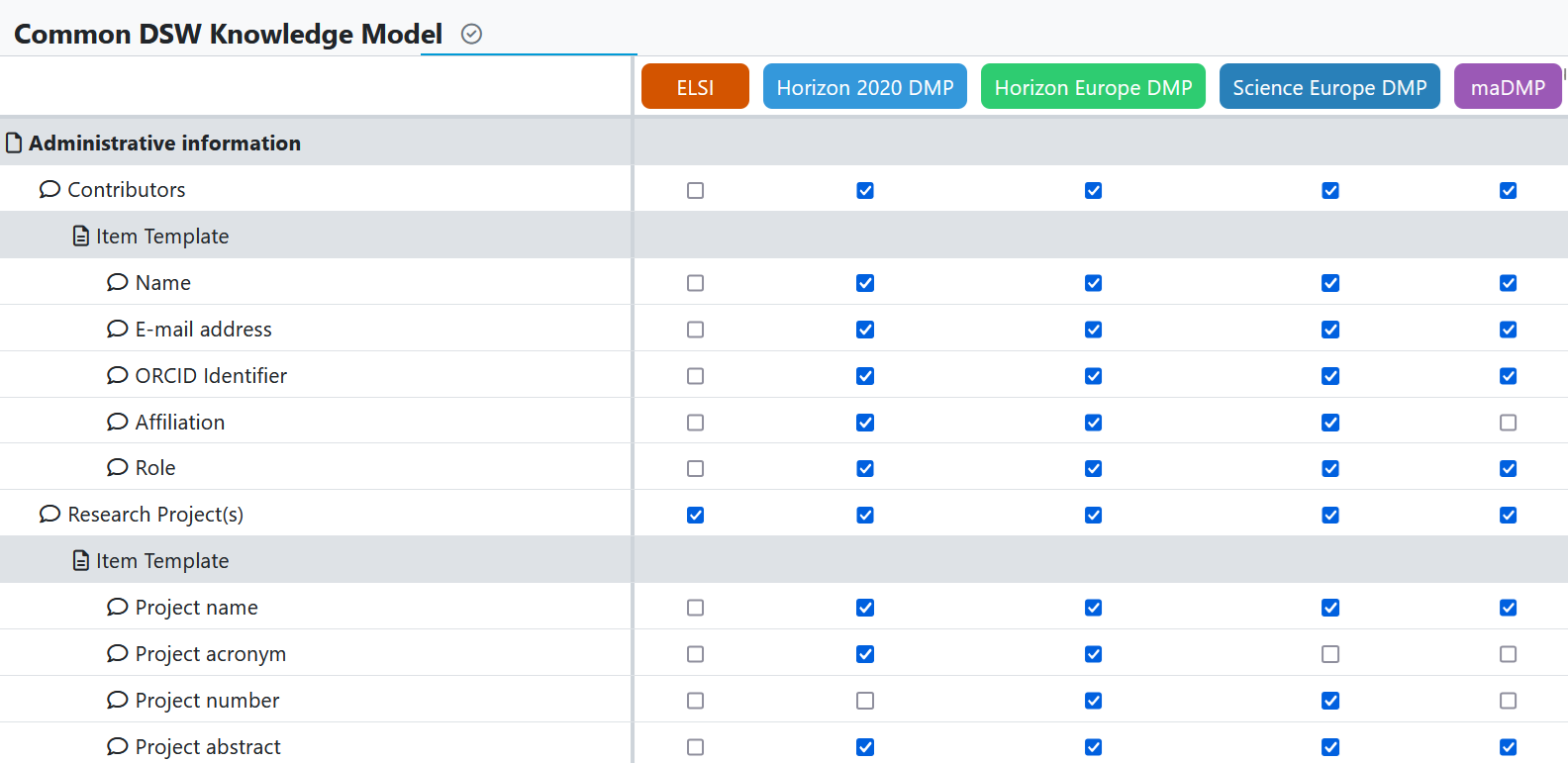This screenshot has width=1568, height=763.
Task: Click the E-mail address row label
Action: coord(204,330)
